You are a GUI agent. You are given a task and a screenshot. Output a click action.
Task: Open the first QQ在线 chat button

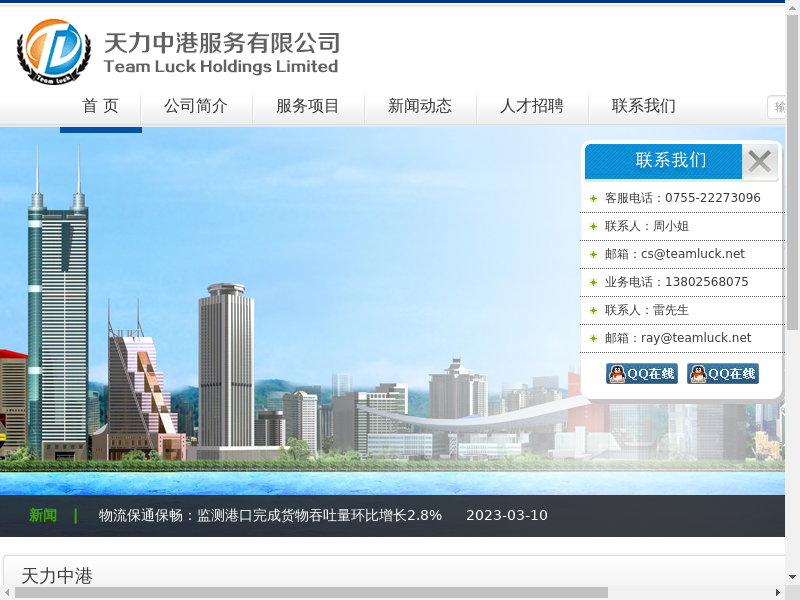[642, 374]
